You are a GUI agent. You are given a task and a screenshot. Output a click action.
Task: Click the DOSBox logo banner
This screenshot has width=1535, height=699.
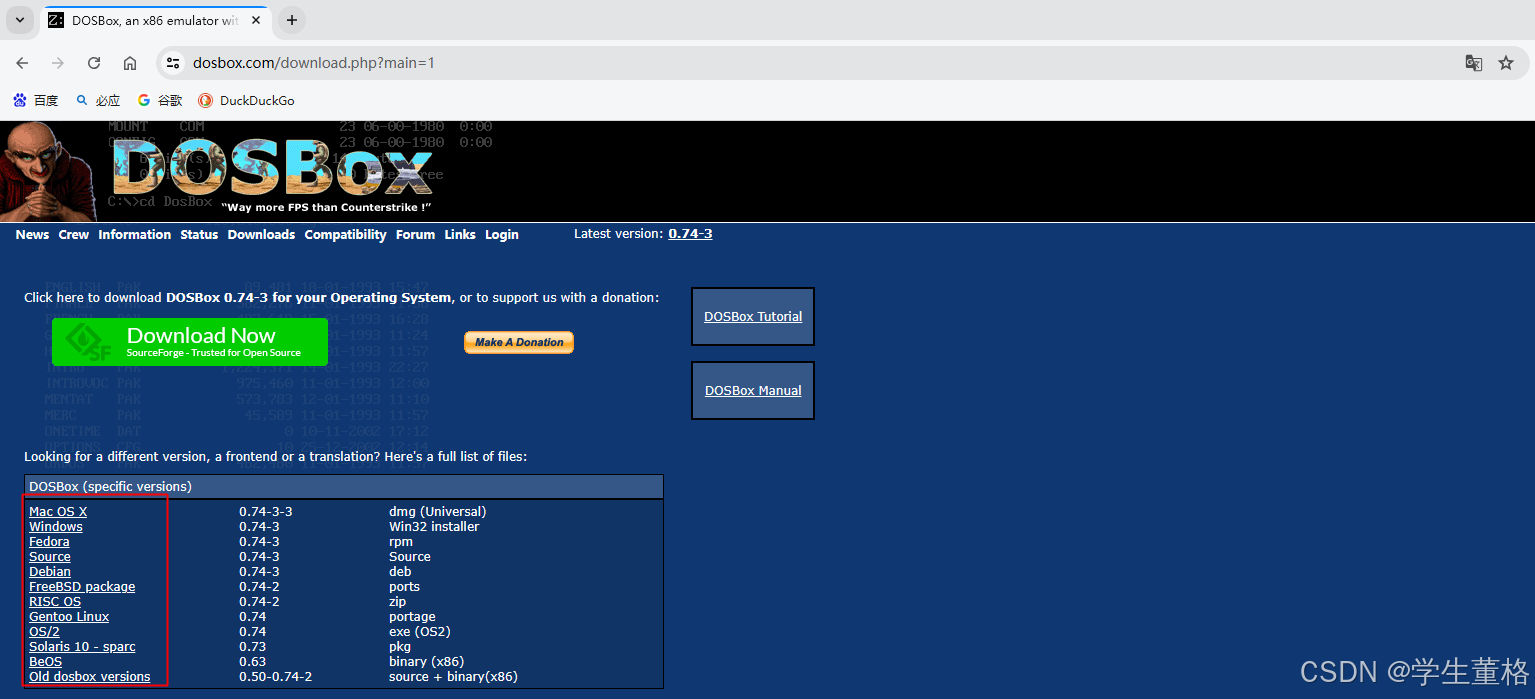pos(270,170)
